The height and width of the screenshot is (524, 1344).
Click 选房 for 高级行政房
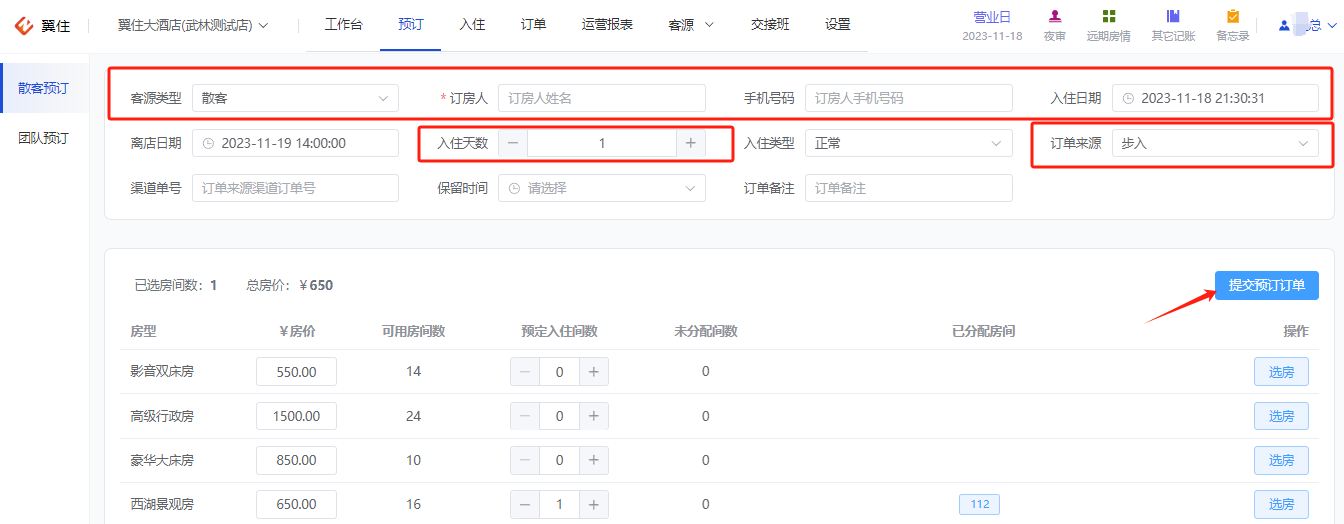coord(1281,416)
